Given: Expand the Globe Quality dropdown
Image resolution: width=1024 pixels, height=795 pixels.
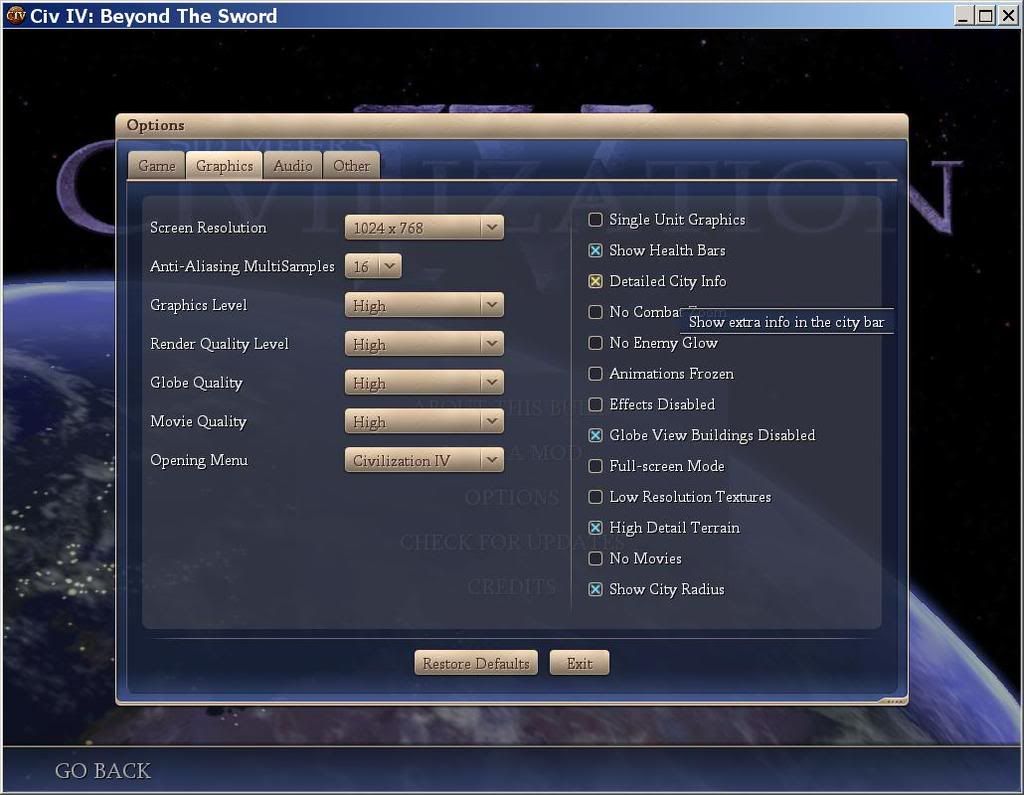Looking at the screenshot, I should (x=424, y=382).
